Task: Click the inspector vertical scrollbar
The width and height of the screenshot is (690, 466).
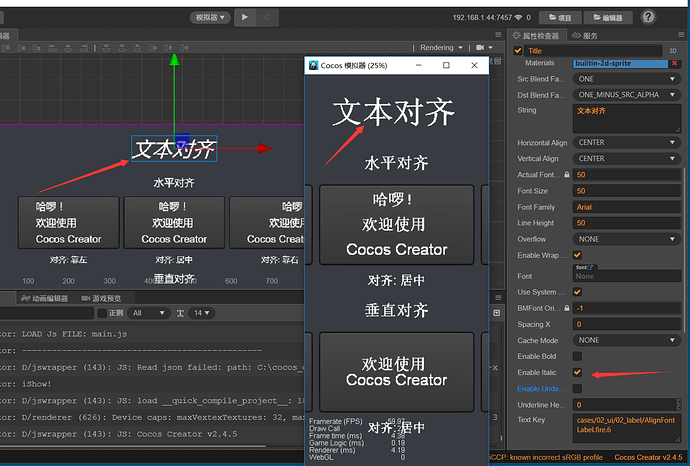Action: coord(684,250)
